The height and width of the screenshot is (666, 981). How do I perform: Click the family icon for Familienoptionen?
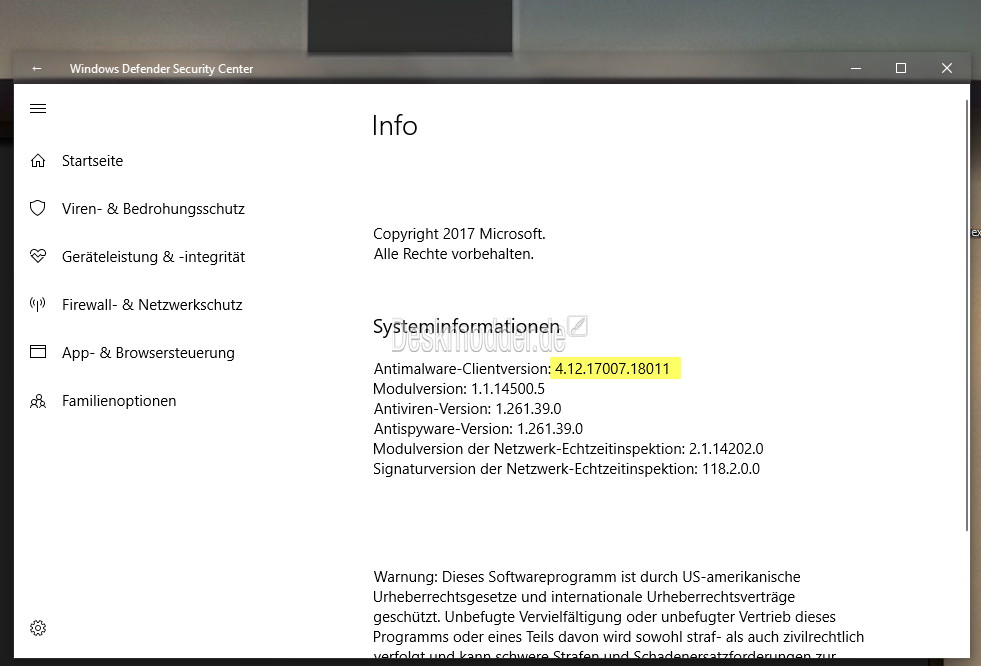38,401
